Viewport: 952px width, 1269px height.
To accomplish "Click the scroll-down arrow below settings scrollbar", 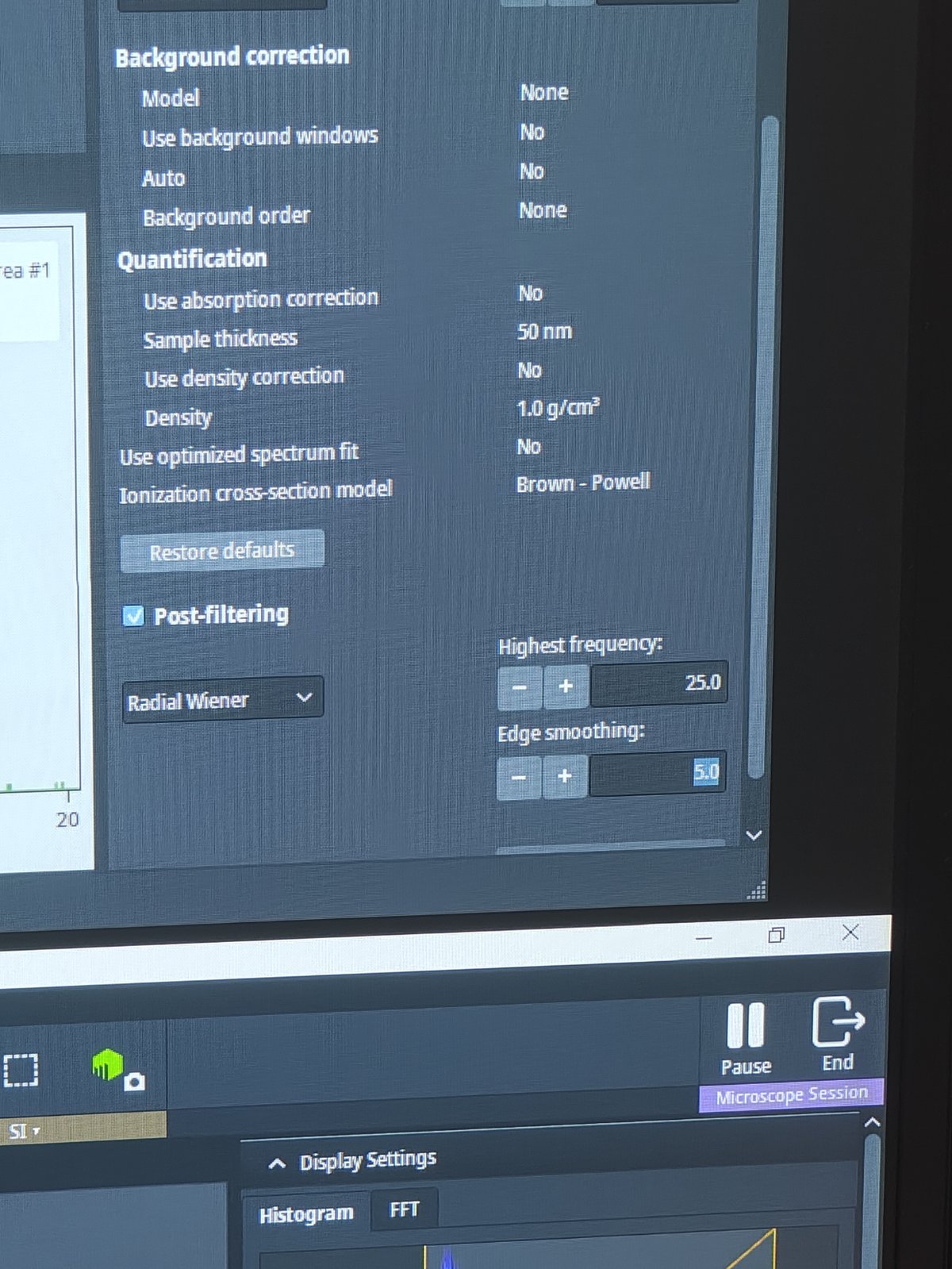I will [x=754, y=835].
